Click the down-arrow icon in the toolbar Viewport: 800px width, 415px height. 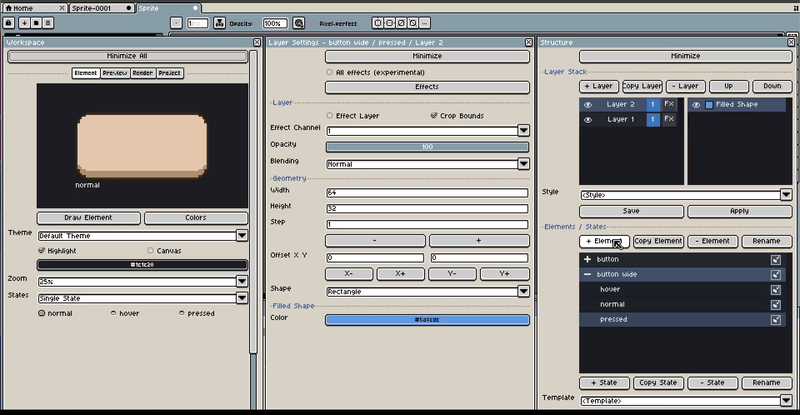(x=24, y=23)
